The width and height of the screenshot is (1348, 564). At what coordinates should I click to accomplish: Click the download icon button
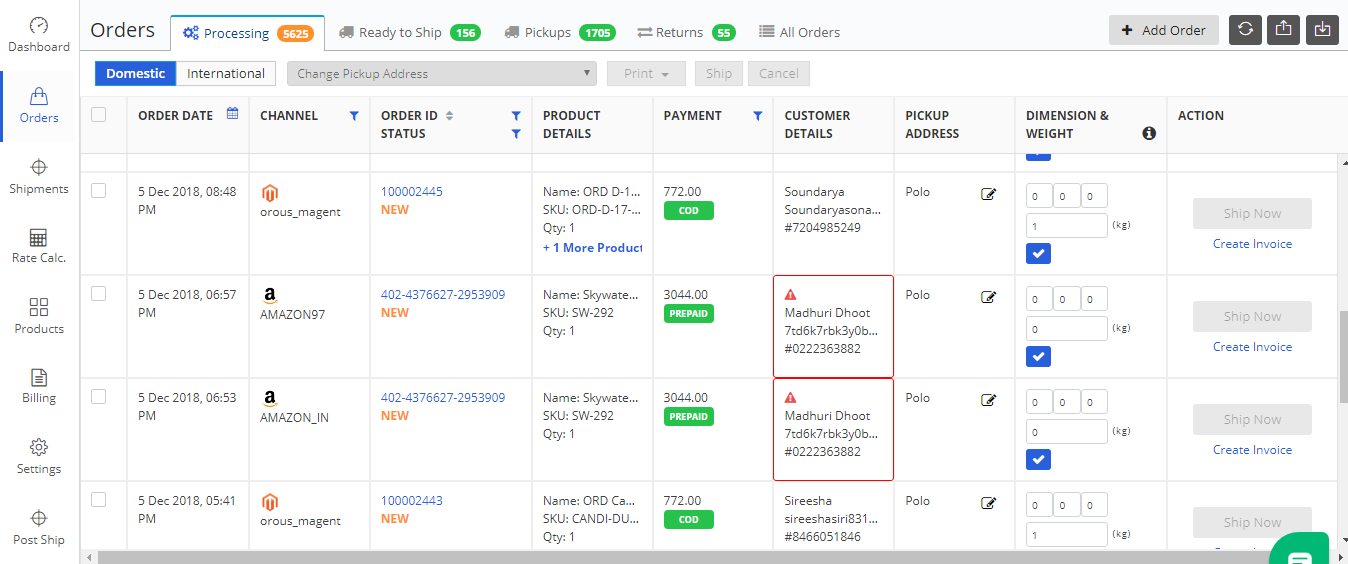[1323, 30]
